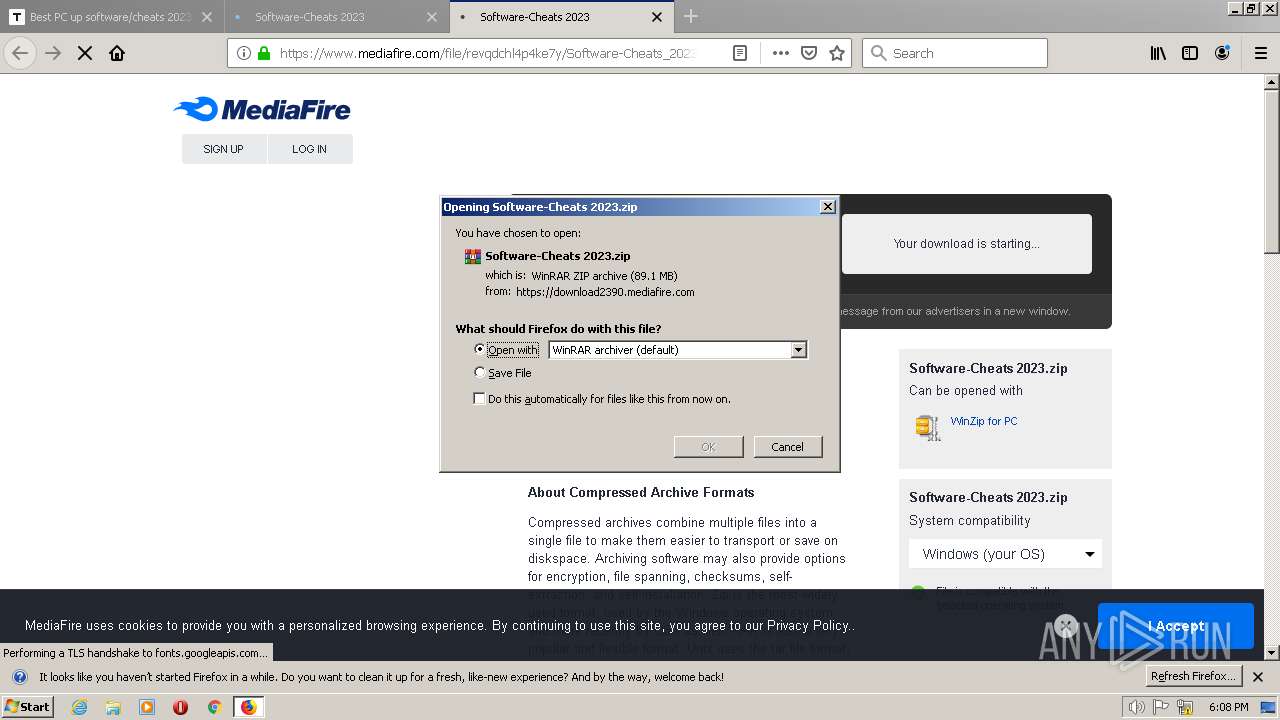
Task: Go back with the browser back arrow
Action: tap(20, 53)
